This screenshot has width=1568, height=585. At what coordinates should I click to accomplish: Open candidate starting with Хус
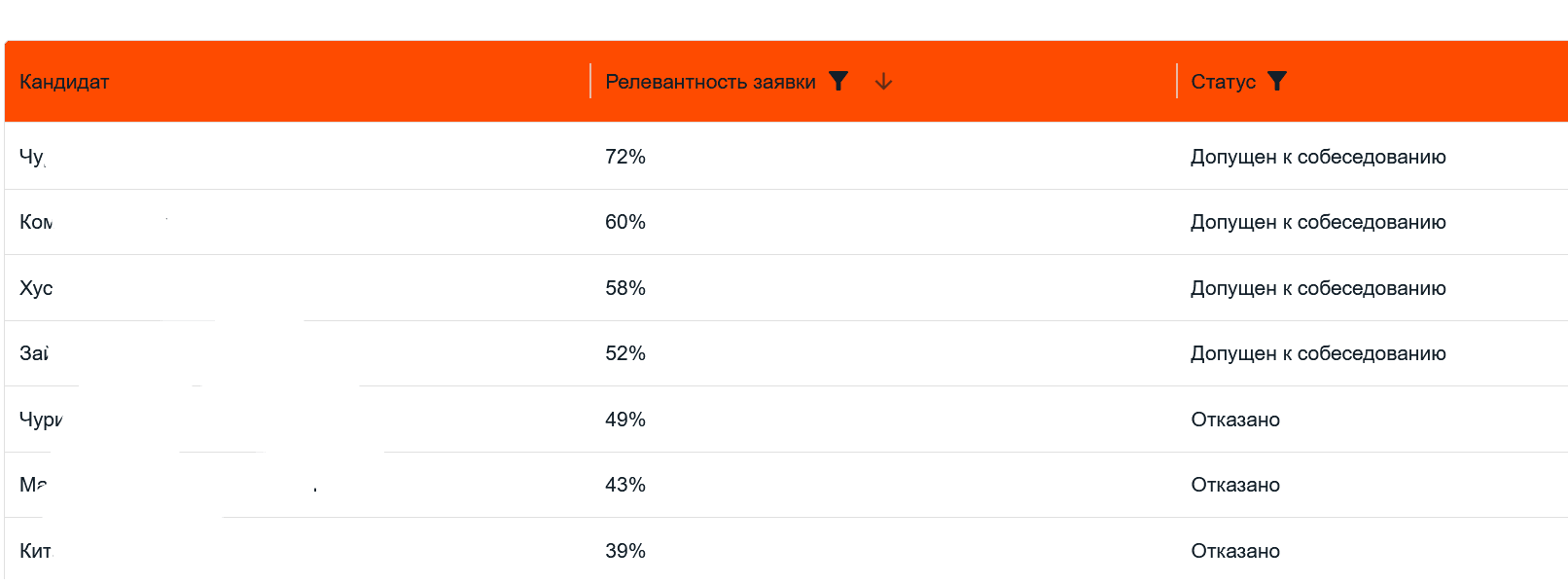(36, 288)
